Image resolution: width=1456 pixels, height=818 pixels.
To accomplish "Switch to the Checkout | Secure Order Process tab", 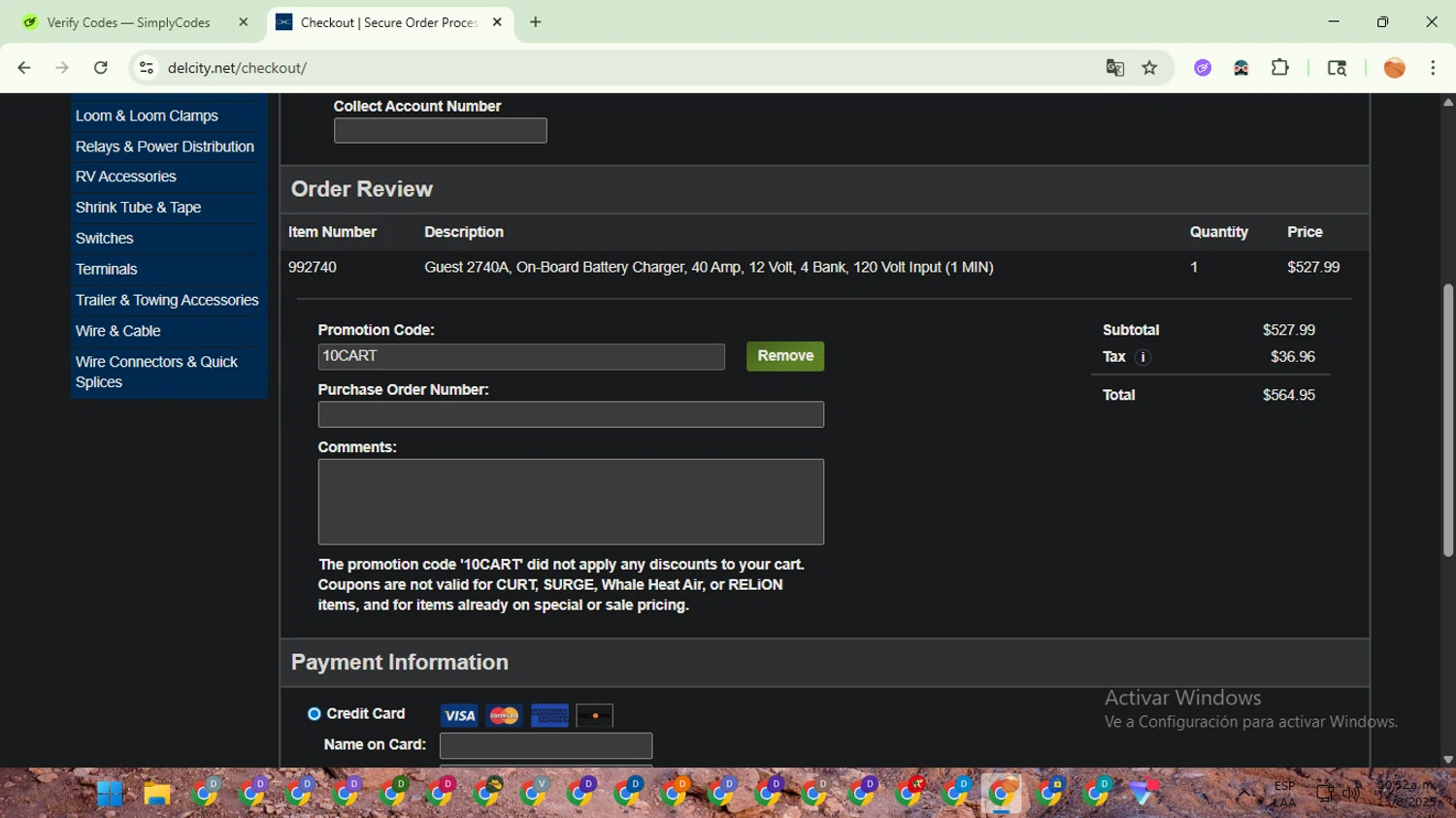I will click(388, 22).
